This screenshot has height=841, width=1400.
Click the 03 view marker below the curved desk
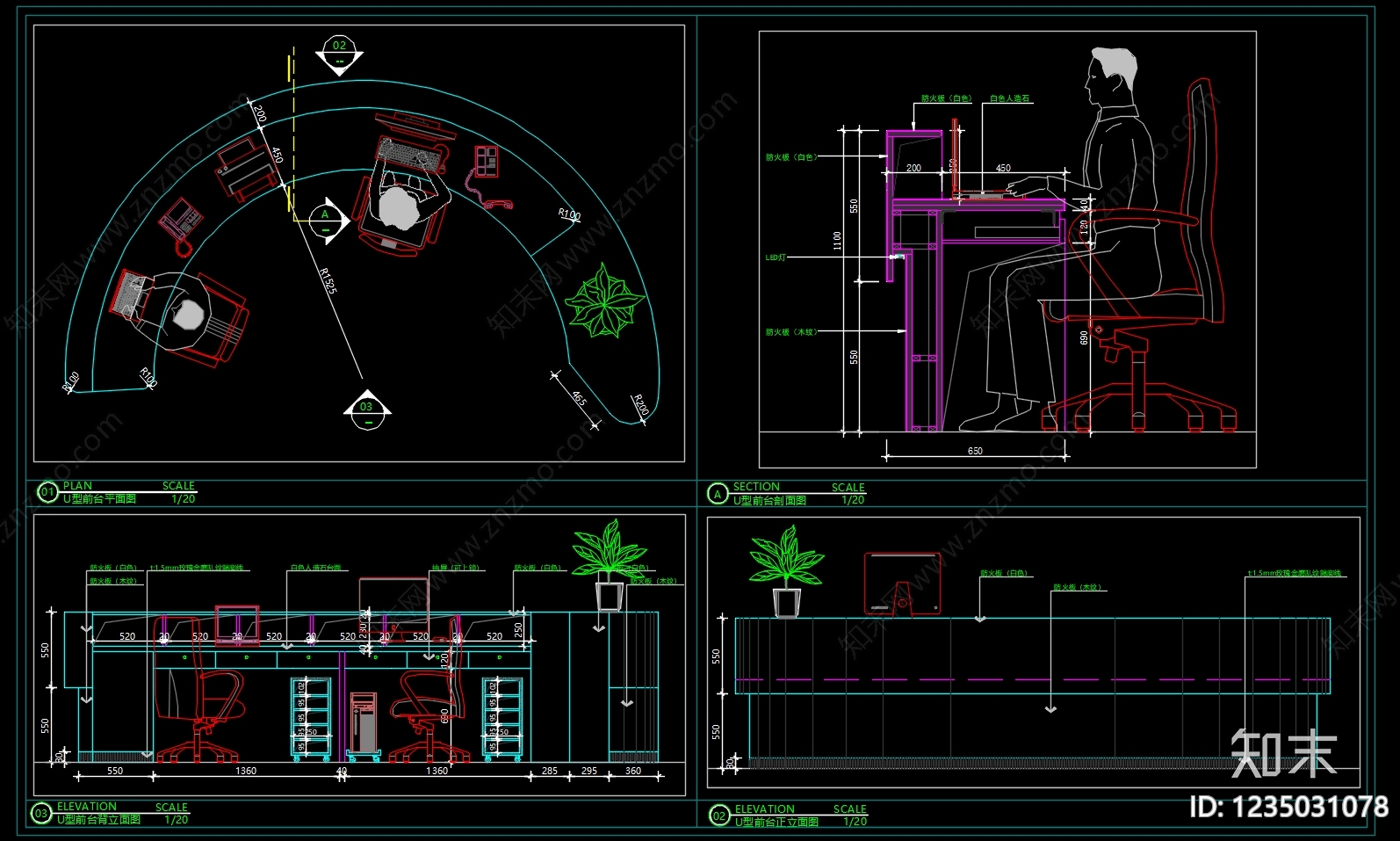pyautogui.click(x=366, y=410)
